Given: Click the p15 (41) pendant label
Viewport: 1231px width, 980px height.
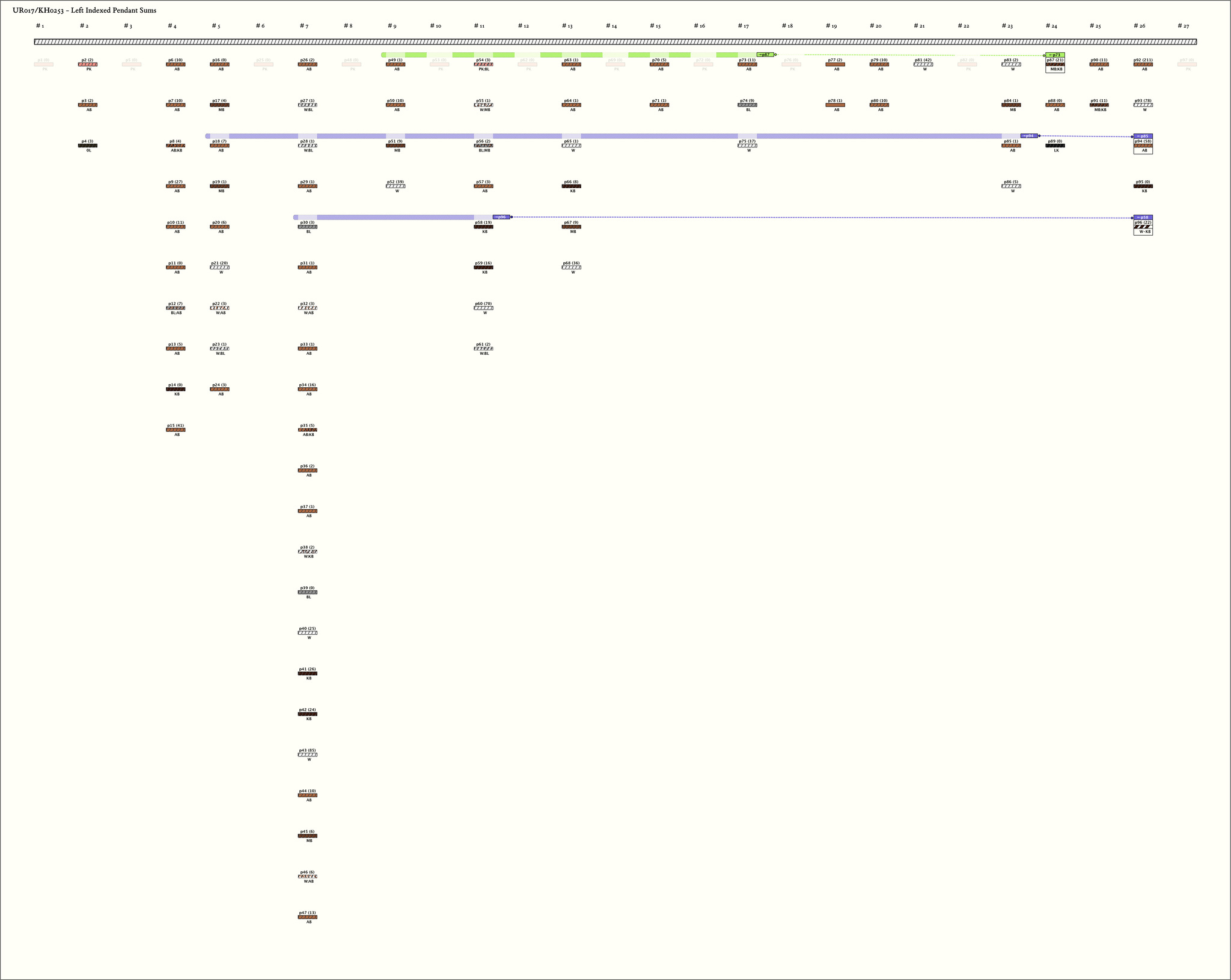Looking at the screenshot, I should pyautogui.click(x=175, y=426).
